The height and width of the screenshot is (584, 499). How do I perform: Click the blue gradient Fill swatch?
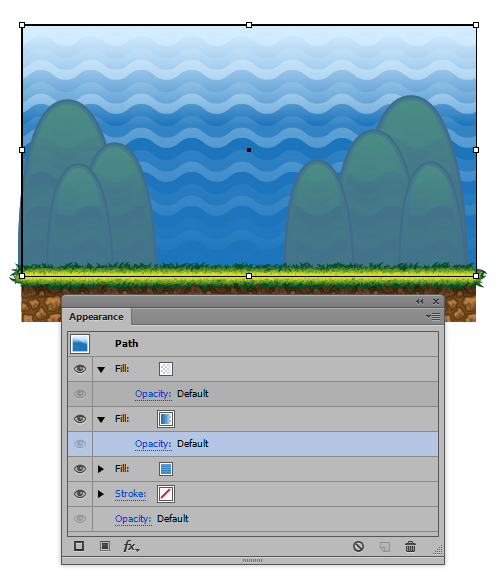coord(166,419)
